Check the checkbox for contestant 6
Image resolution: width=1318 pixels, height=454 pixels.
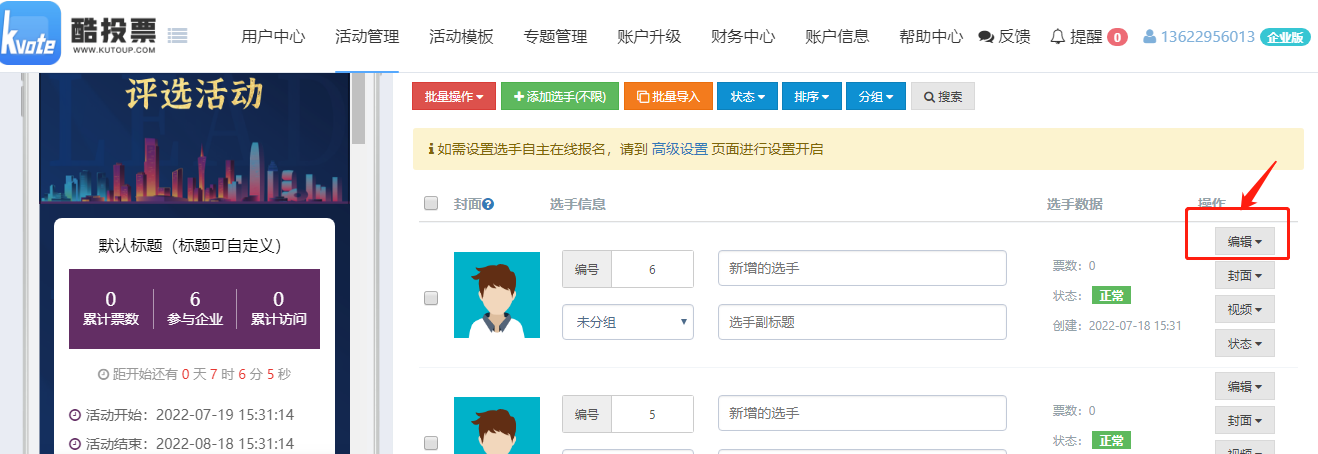(431, 297)
